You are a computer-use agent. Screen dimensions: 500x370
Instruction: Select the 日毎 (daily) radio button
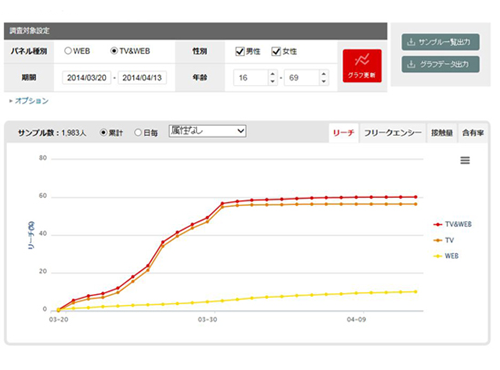[x=138, y=133]
